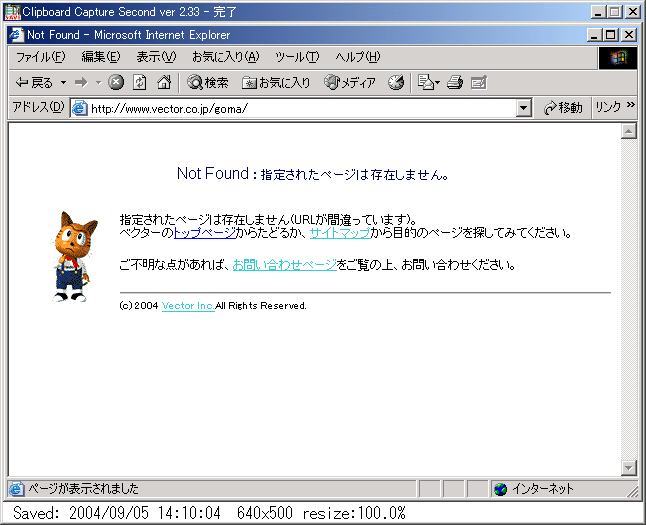Click the Refresh page icon
Screen dimensions: 646x525
[140, 83]
